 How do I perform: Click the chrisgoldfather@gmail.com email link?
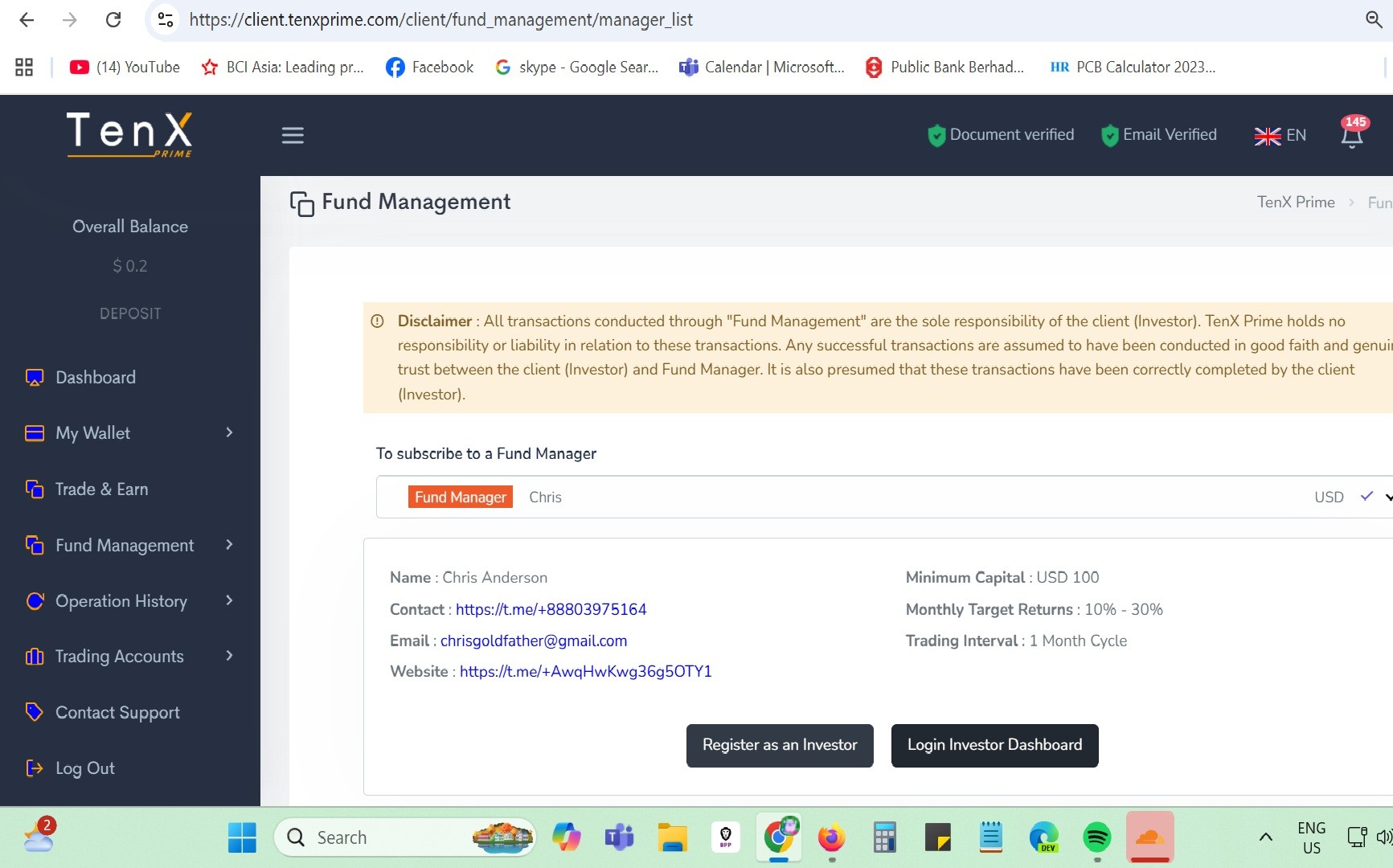534,641
